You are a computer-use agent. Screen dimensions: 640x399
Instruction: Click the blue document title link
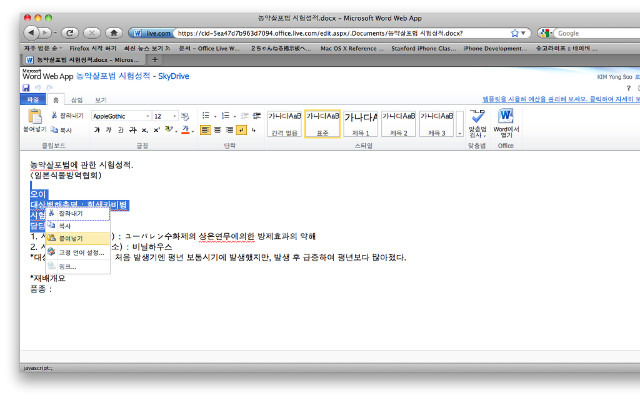(113, 76)
